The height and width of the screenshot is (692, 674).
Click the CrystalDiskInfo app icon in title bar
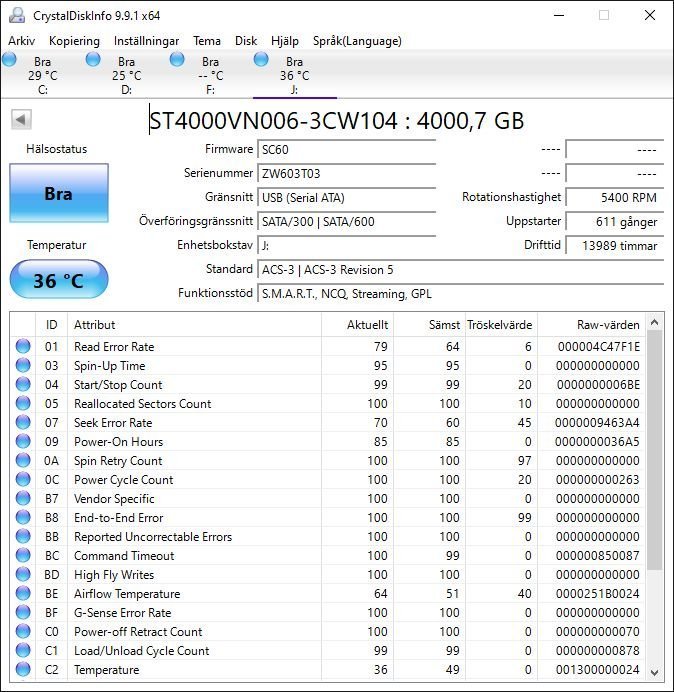click(x=17, y=15)
